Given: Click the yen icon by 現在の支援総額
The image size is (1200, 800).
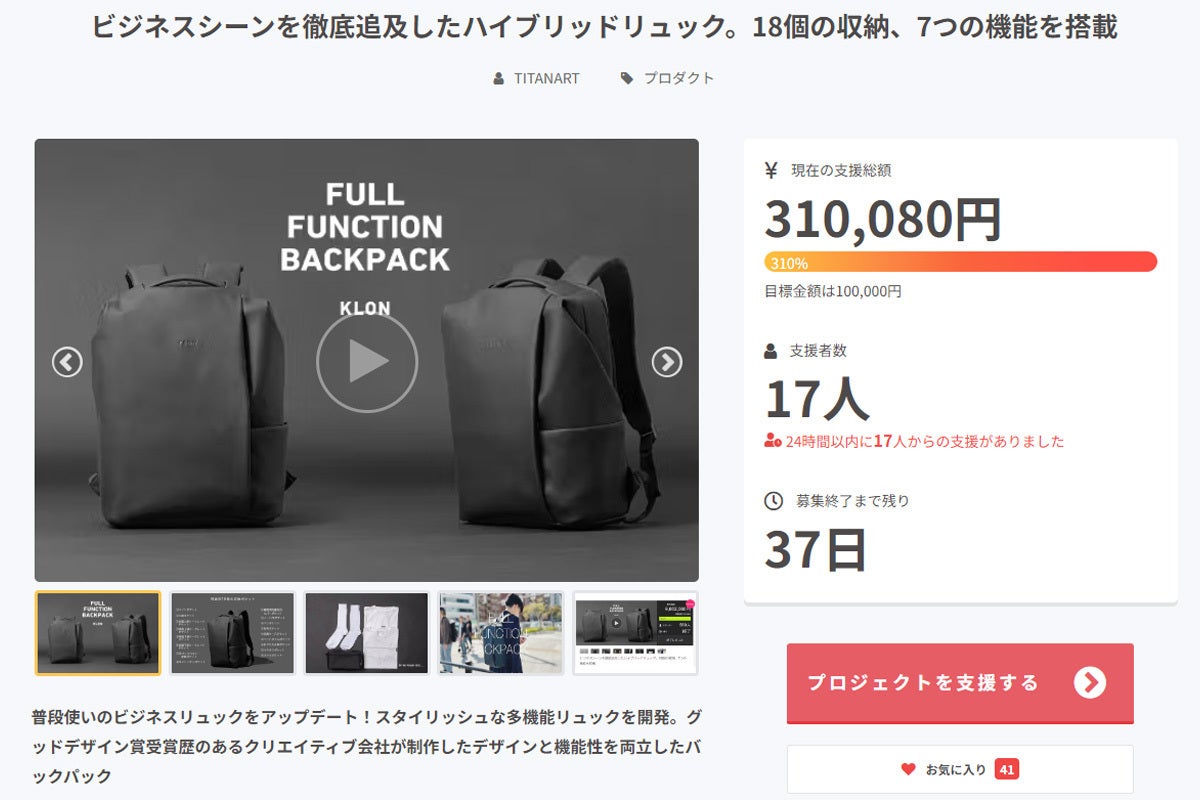Looking at the screenshot, I should (x=771, y=170).
